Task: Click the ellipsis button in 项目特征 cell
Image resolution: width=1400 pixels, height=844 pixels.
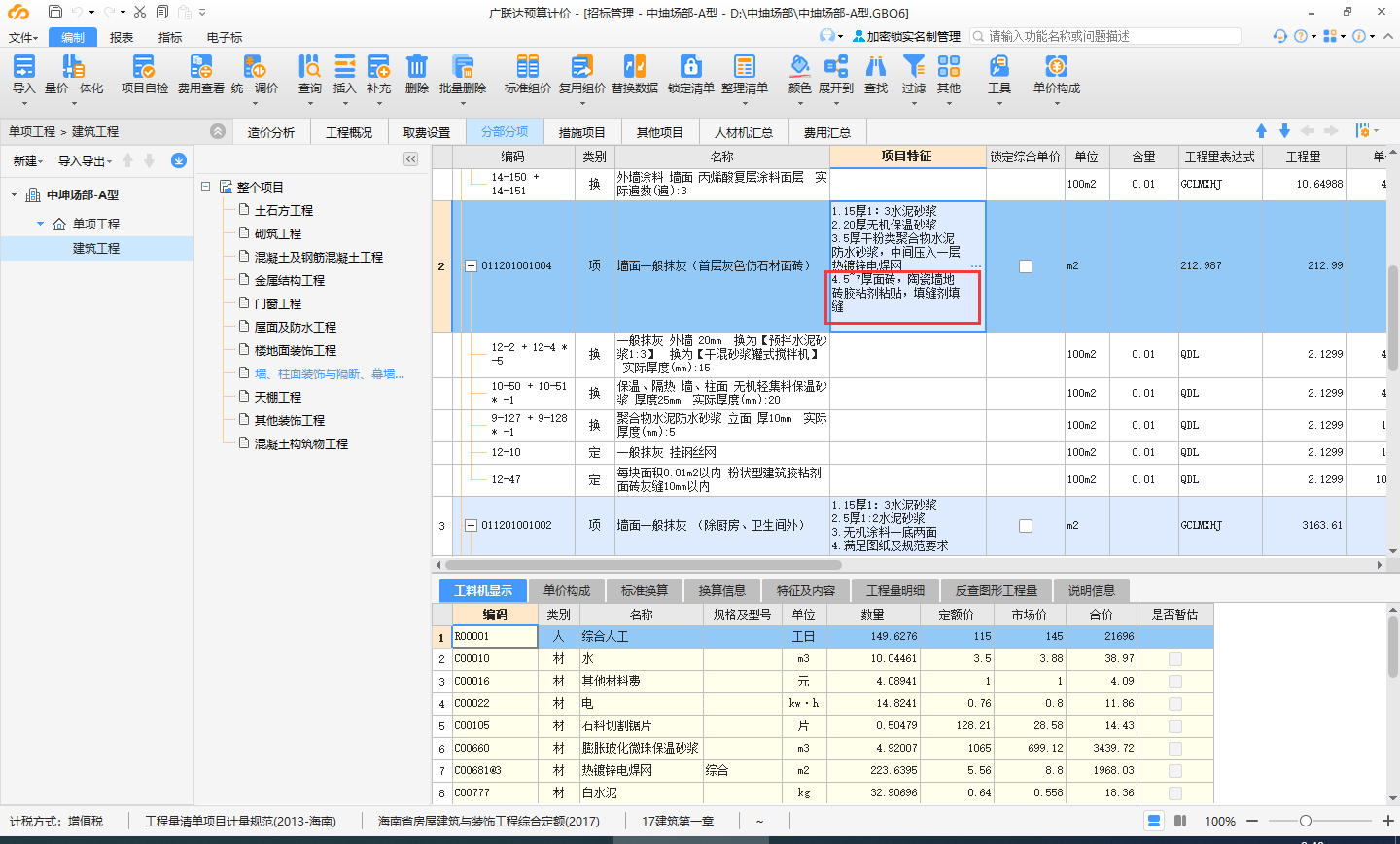Action: tap(976, 266)
